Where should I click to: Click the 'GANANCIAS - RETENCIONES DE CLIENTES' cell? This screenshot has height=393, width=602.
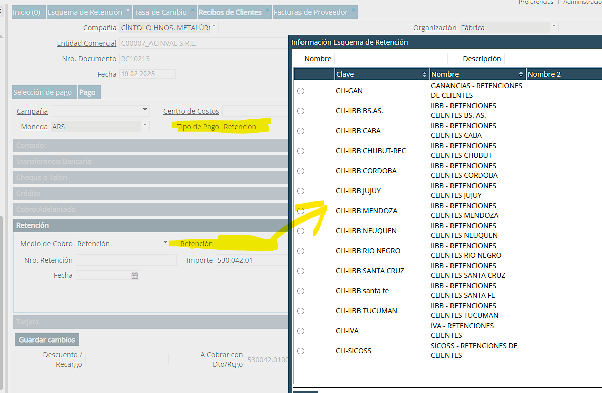(476, 91)
